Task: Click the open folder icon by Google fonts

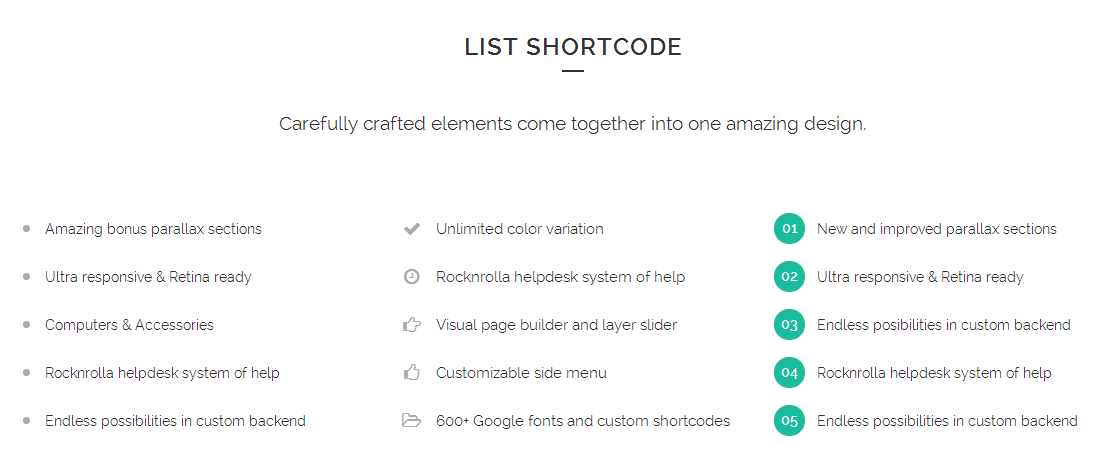Action: [411, 421]
